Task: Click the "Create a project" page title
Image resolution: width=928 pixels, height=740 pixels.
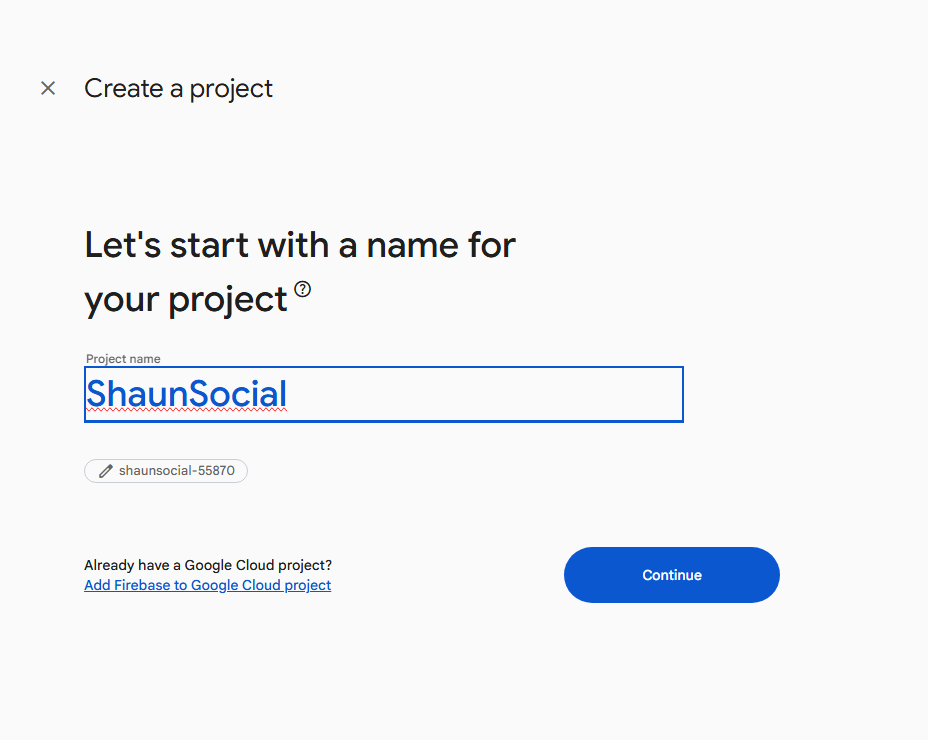Action: pyautogui.click(x=178, y=88)
